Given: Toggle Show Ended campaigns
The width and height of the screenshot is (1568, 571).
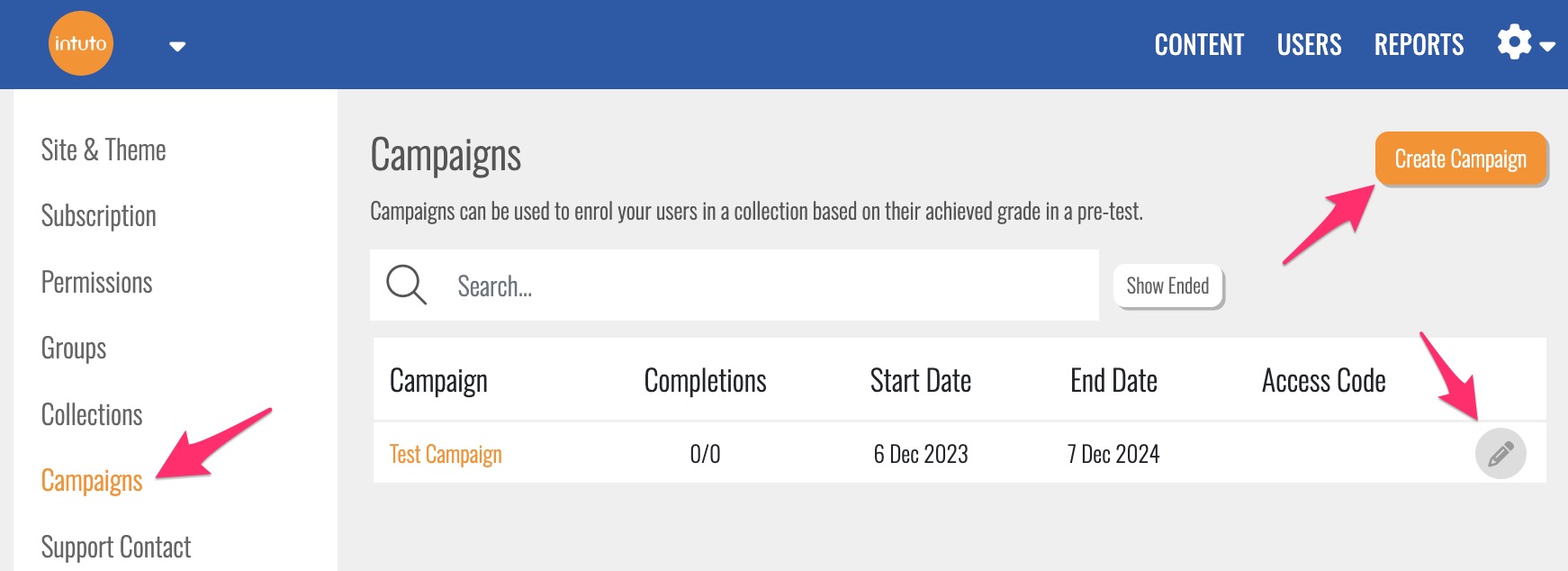Looking at the screenshot, I should (1167, 285).
